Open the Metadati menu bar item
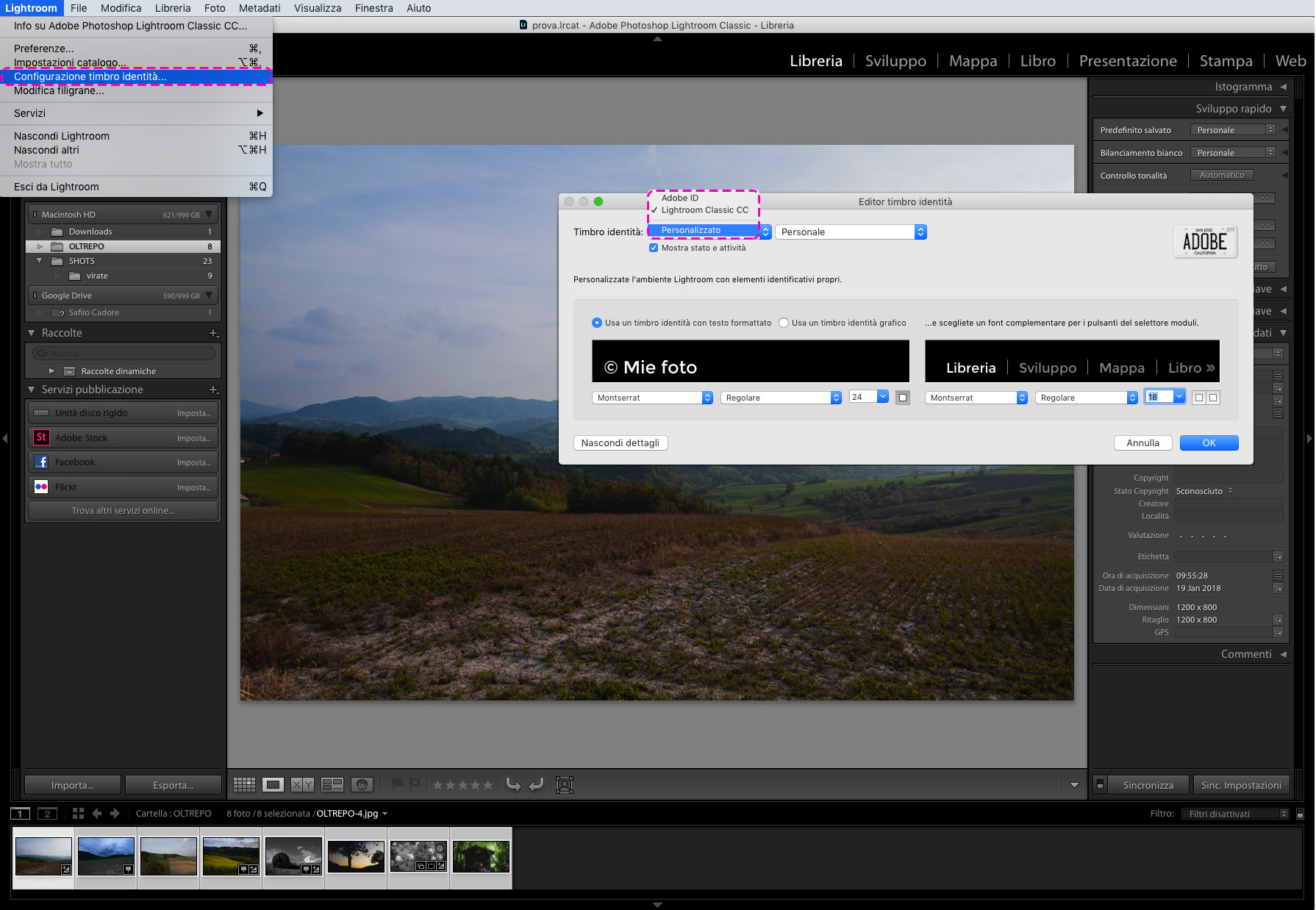The height and width of the screenshot is (910, 1316). click(x=259, y=8)
